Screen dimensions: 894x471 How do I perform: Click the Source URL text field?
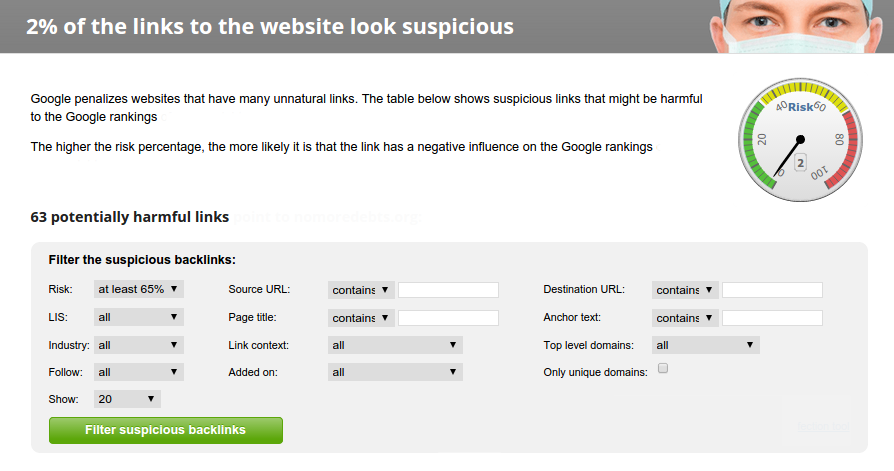pyautogui.click(x=448, y=290)
